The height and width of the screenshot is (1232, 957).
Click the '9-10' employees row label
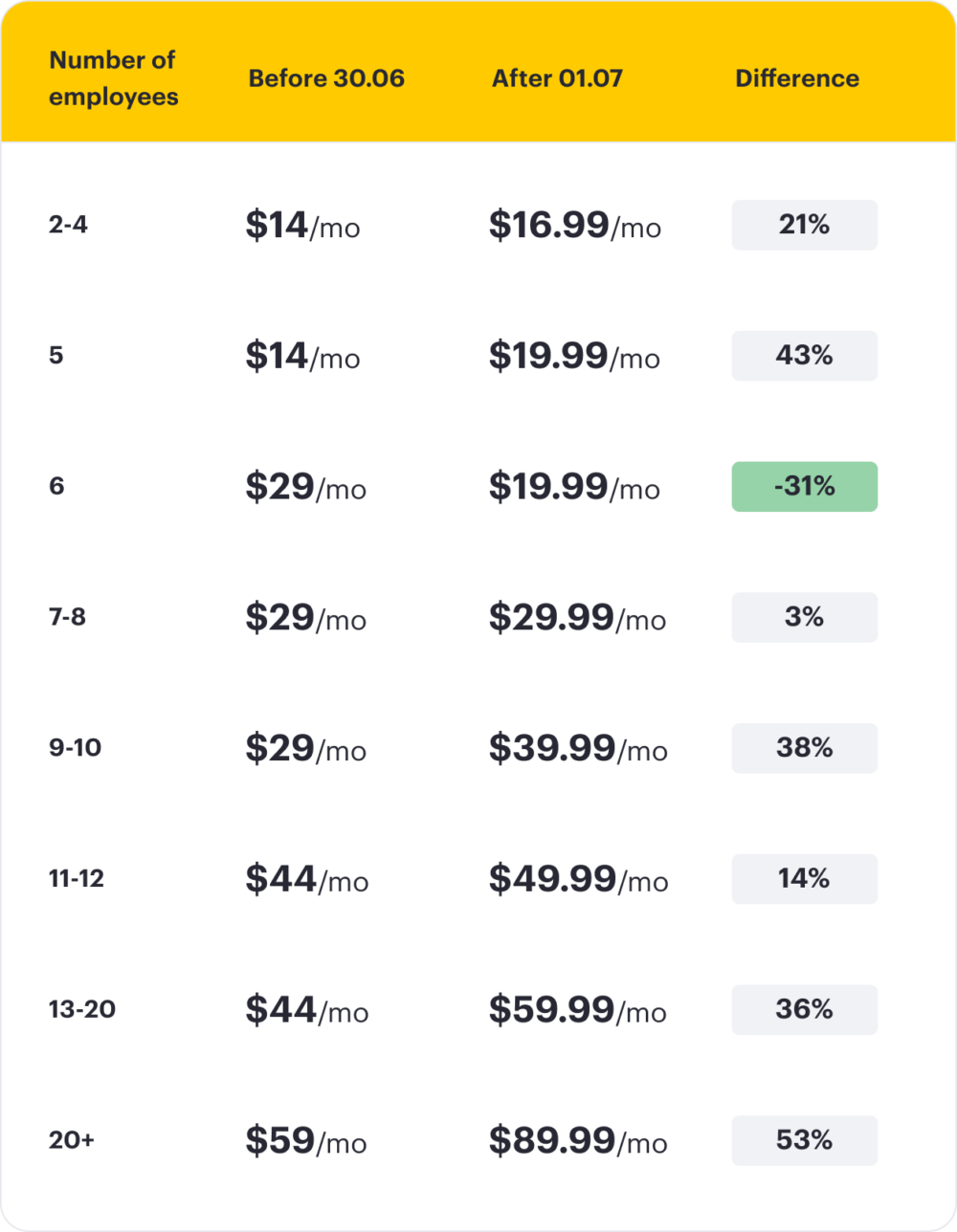pyautogui.click(x=75, y=748)
